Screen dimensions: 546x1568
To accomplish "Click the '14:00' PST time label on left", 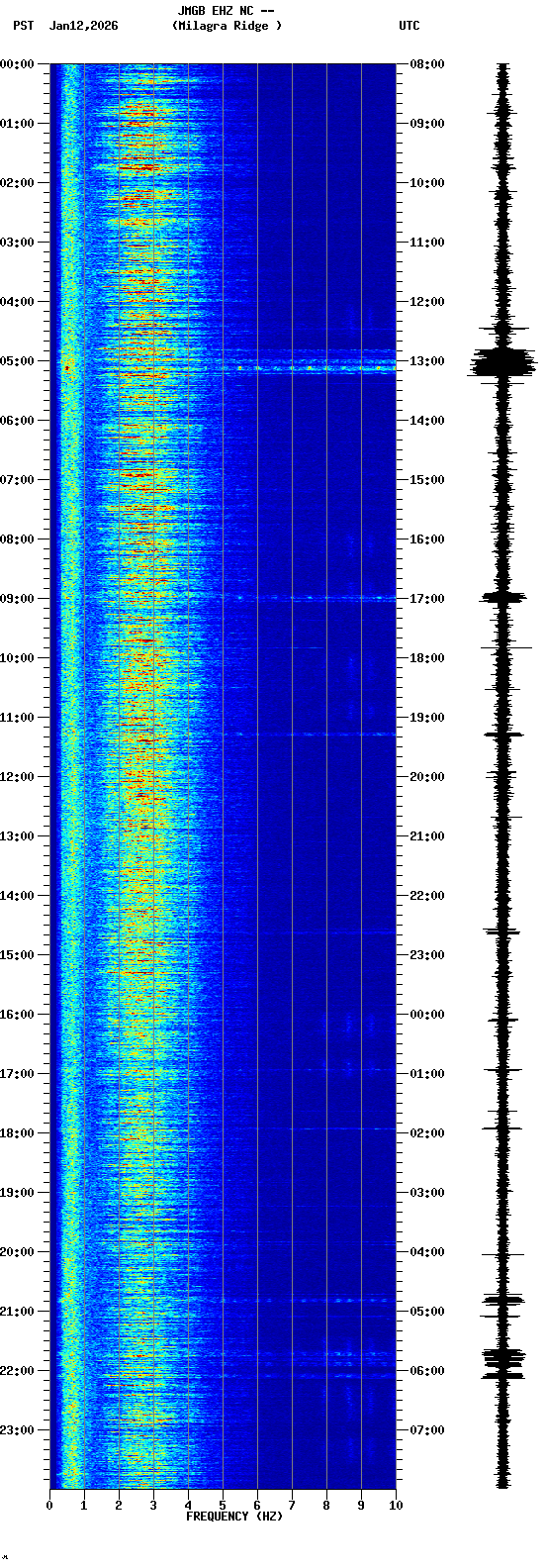I will point(17,896).
